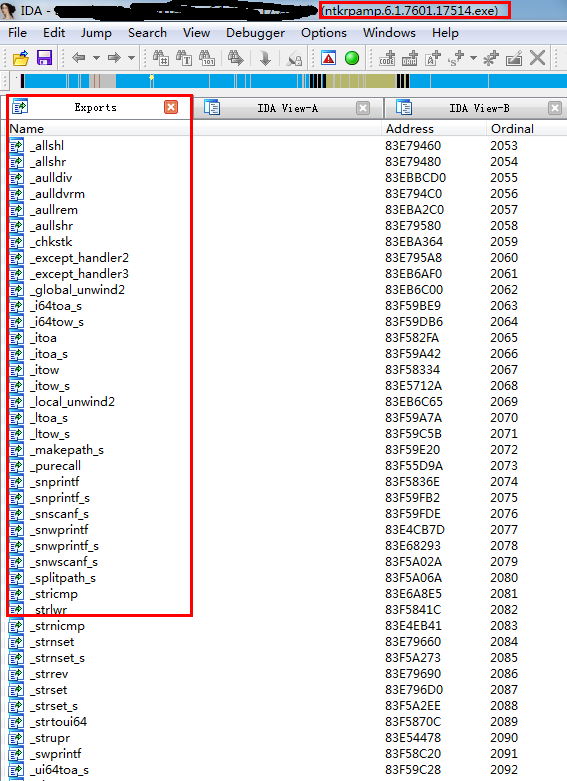
Task: Open the Options menu
Action: 324,33
